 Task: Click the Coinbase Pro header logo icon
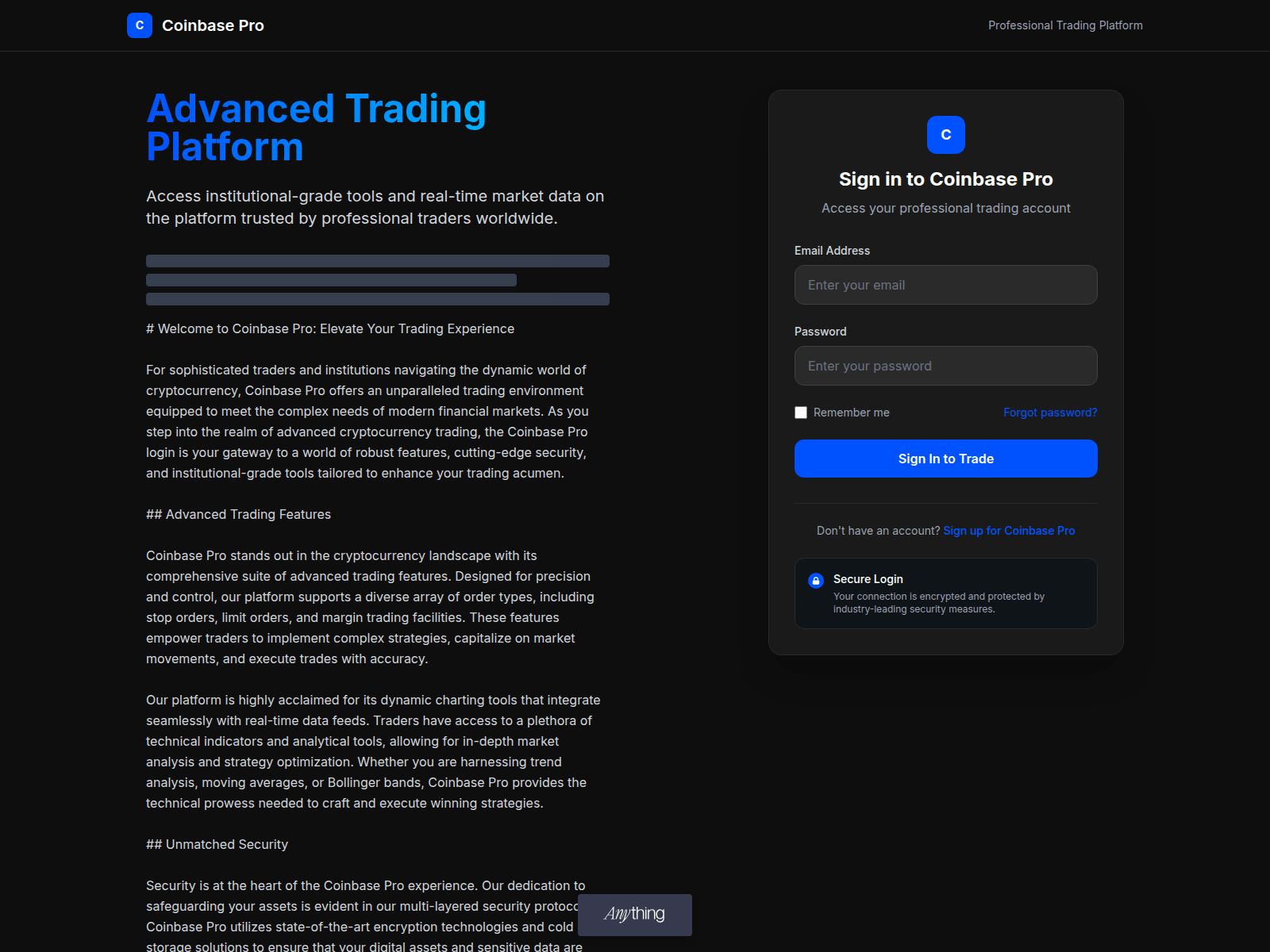pos(140,25)
